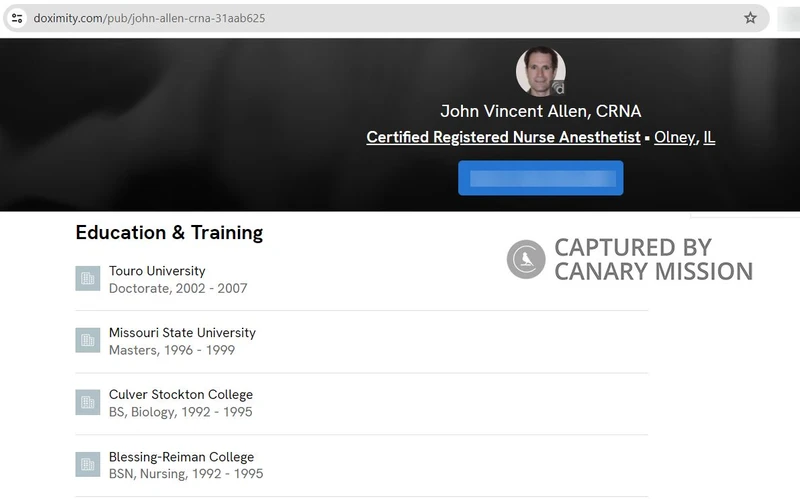Screen dimensions: 800x499
Task: Click the Doctorate, 2002 - 2007 line
Action: (x=178, y=288)
